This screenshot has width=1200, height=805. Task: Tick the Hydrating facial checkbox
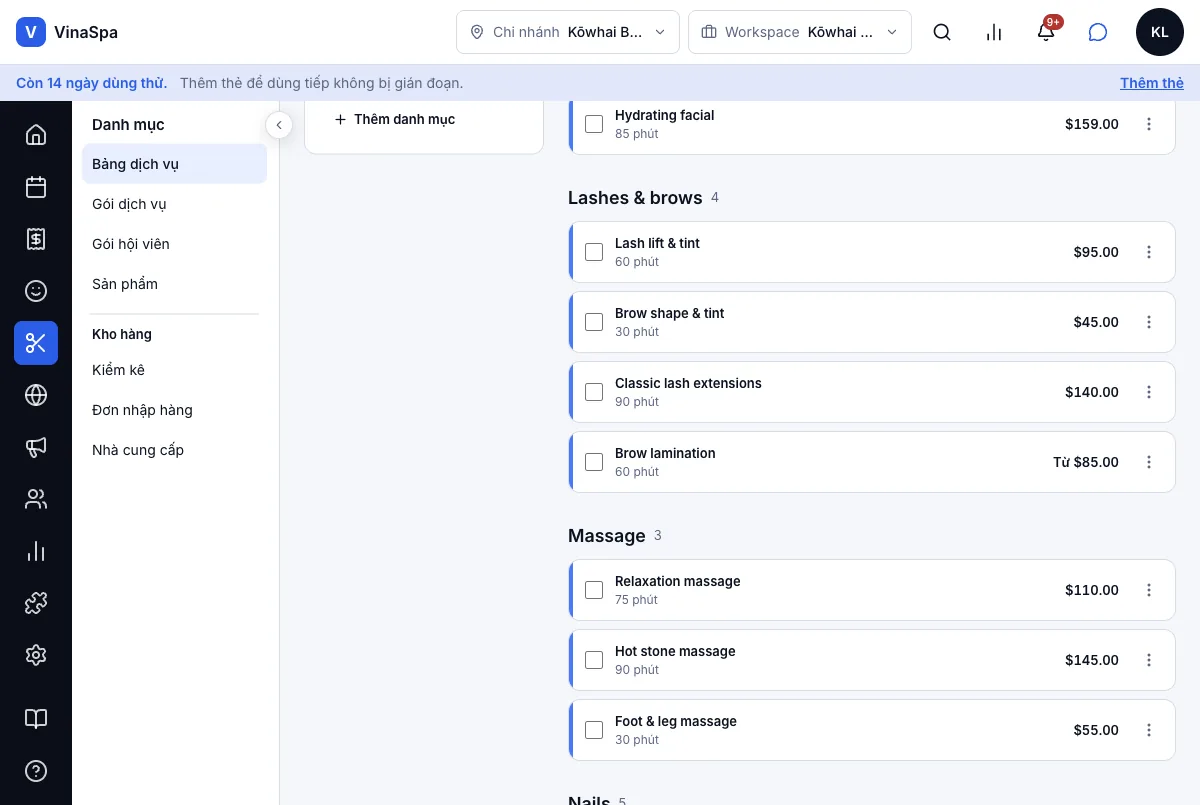[594, 124]
